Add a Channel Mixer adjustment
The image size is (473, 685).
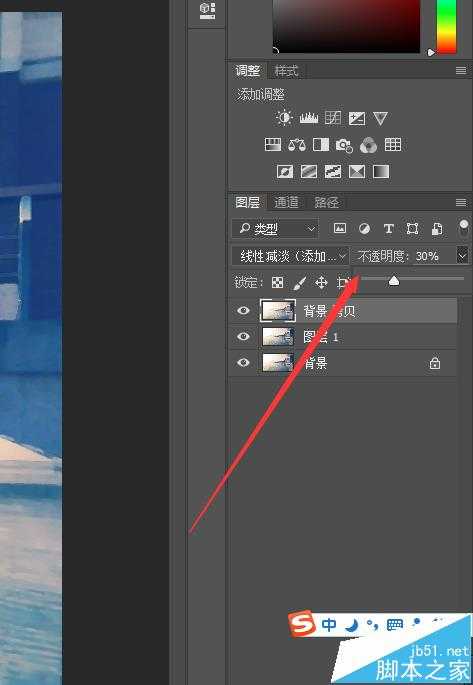(x=368, y=145)
